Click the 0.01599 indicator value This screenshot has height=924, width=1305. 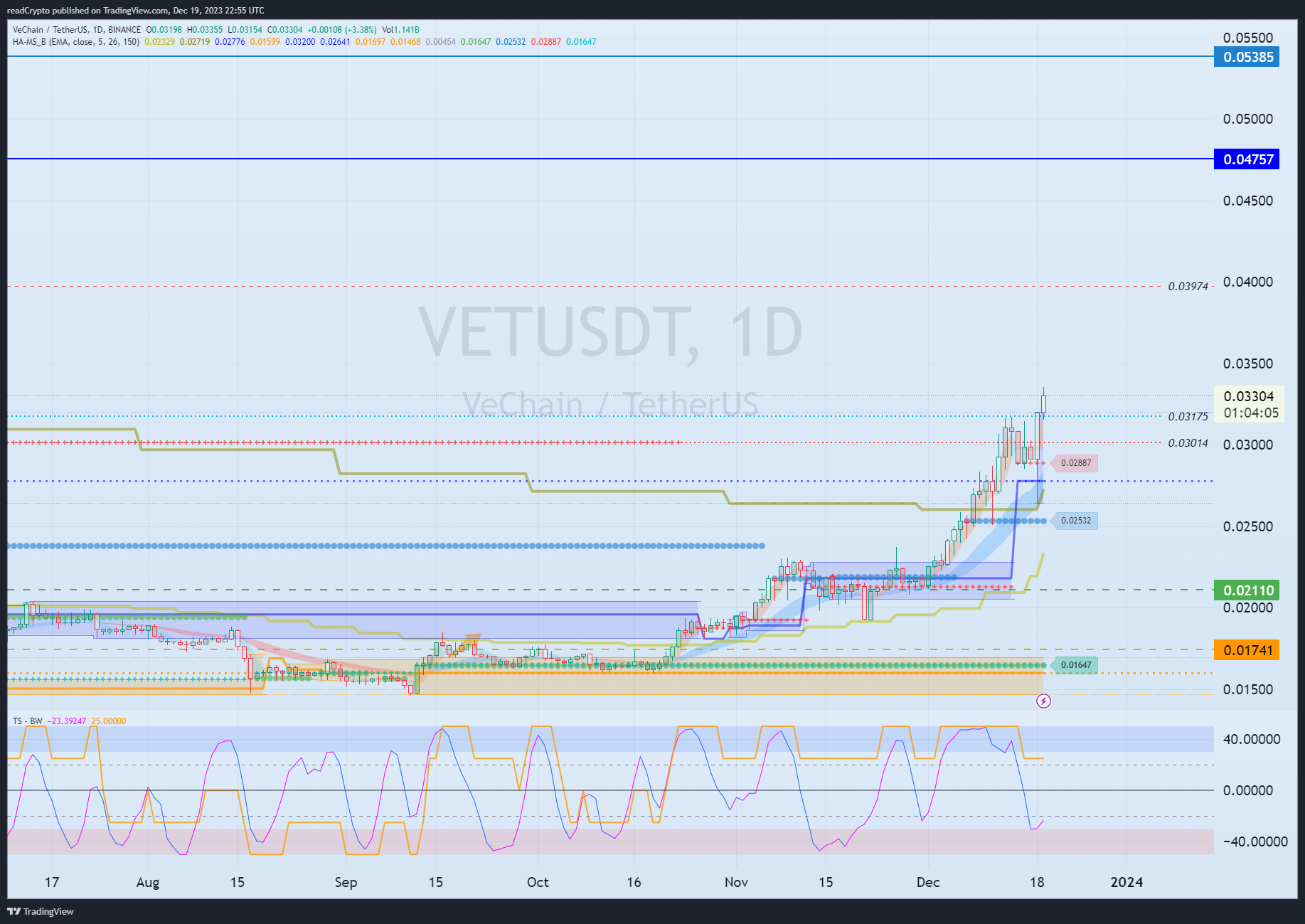pyautogui.click(x=265, y=42)
